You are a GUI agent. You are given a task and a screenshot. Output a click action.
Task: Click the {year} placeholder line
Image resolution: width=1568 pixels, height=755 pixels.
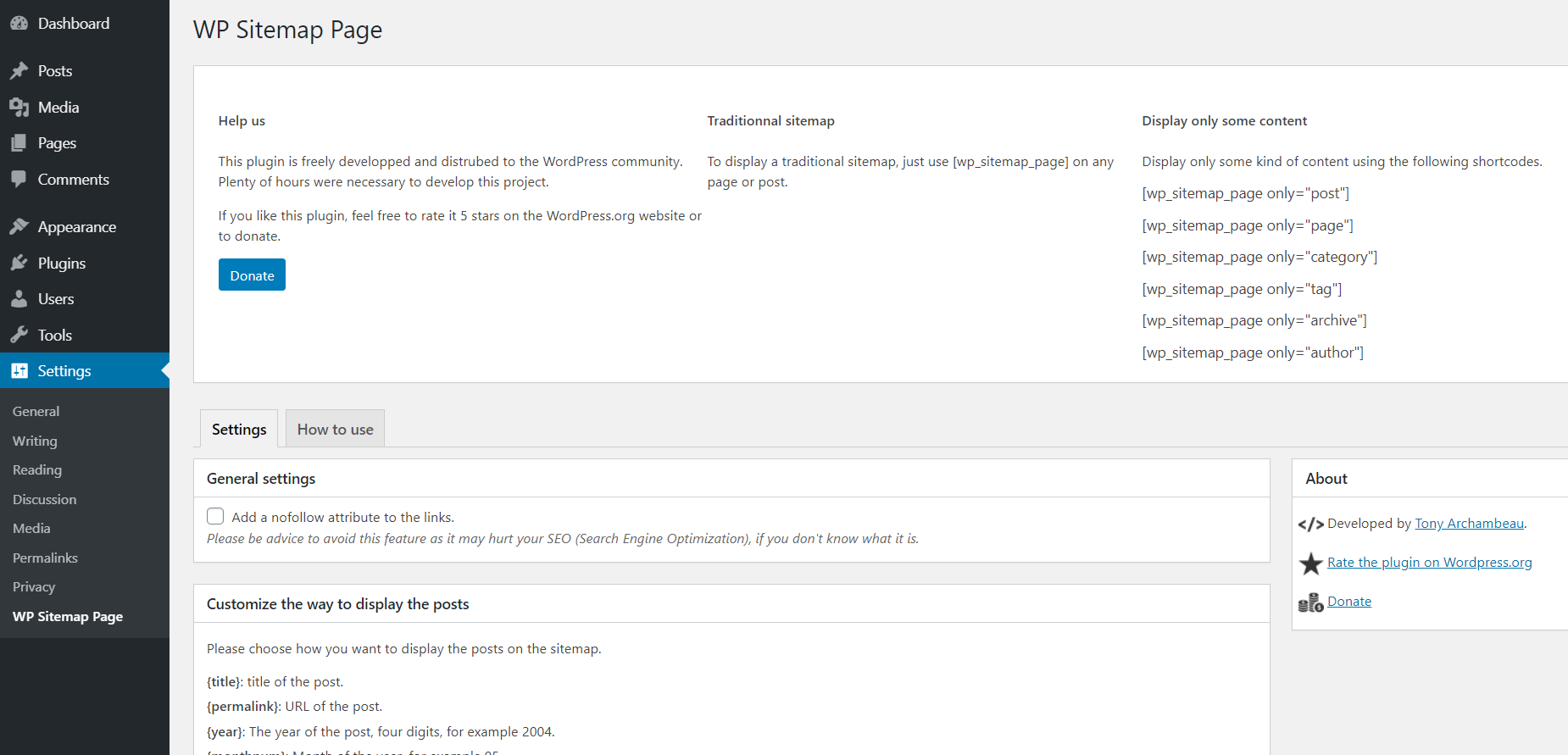click(x=381, y=731)
